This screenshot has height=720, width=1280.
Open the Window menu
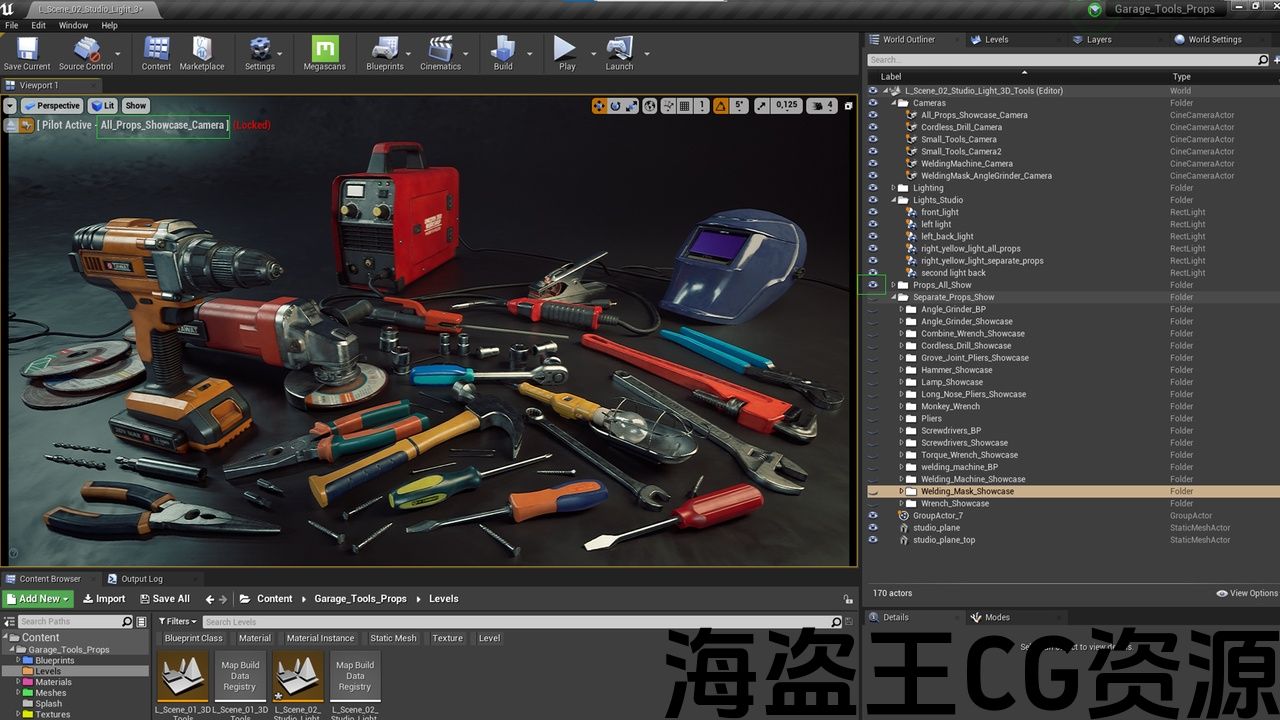(73, 25)
